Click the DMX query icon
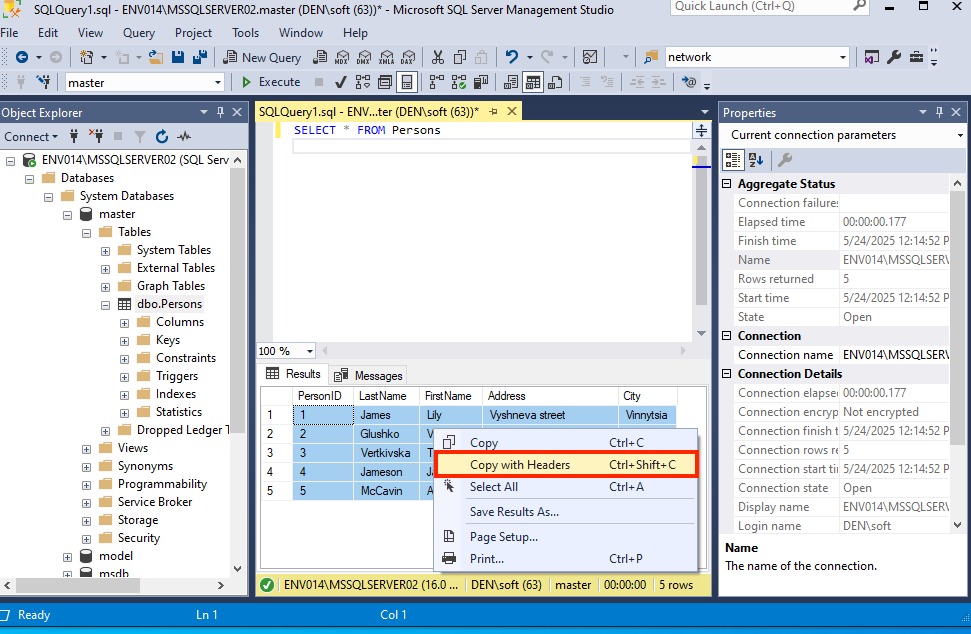 point(364,57)
